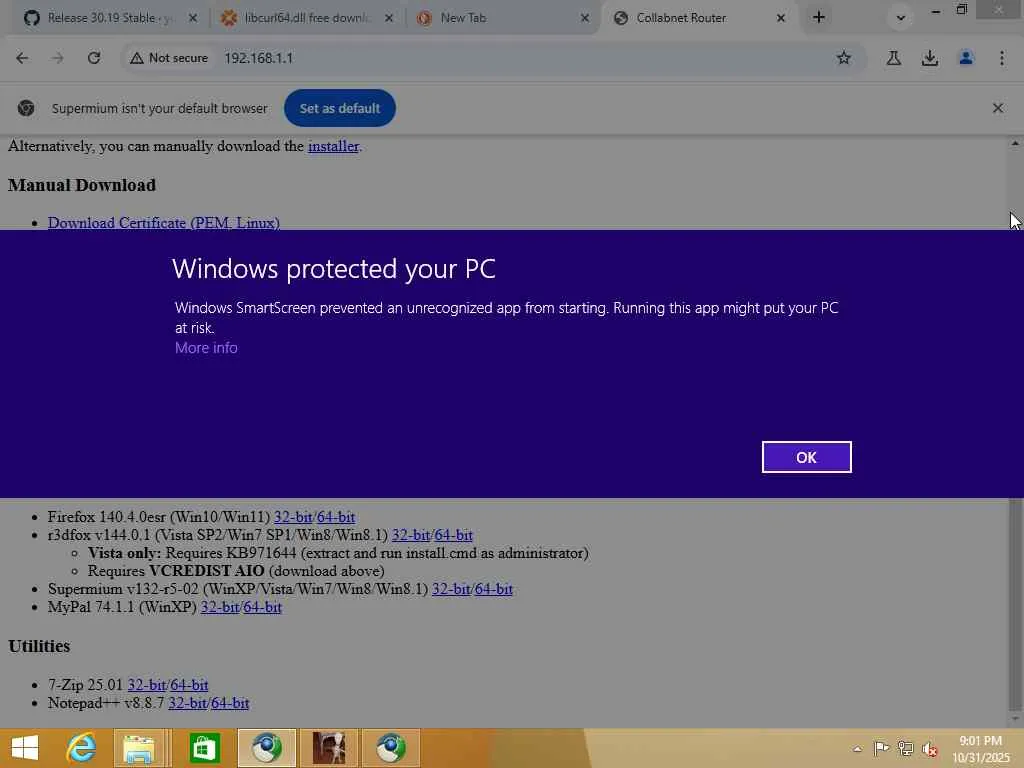Bookmark this page with the star icon

(844, 58)
